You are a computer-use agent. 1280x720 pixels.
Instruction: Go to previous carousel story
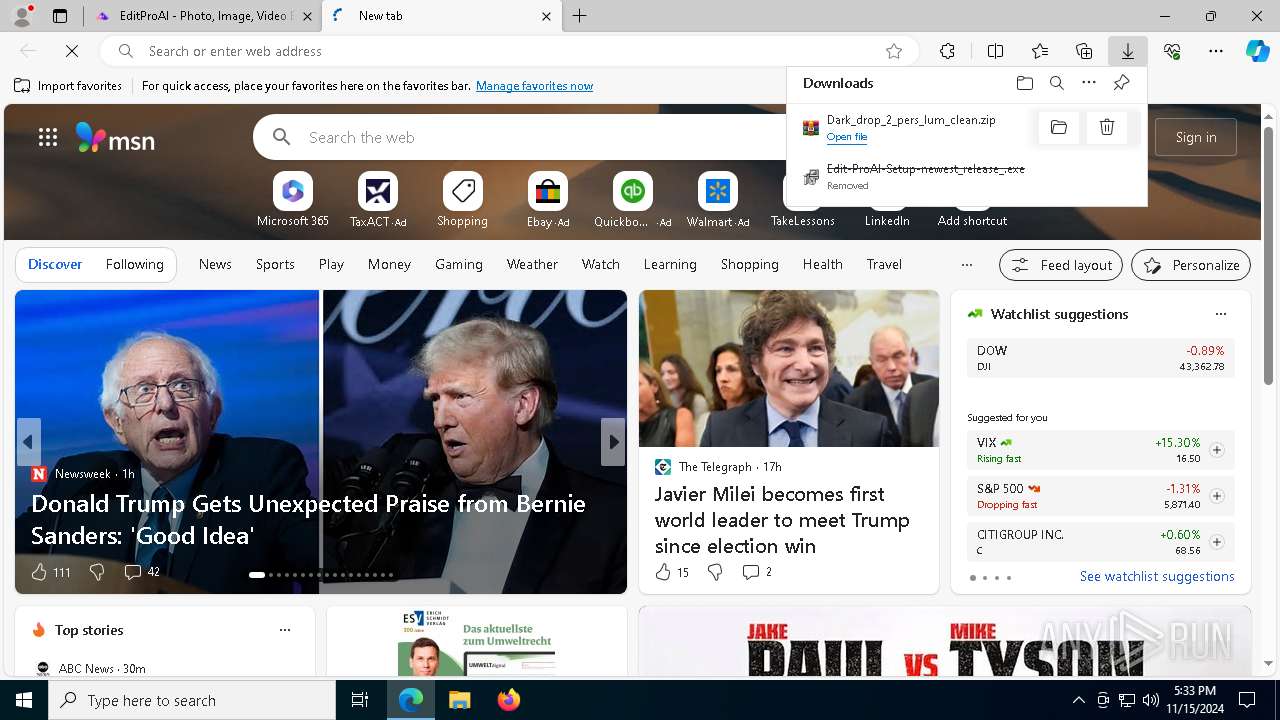pos(28,442)
